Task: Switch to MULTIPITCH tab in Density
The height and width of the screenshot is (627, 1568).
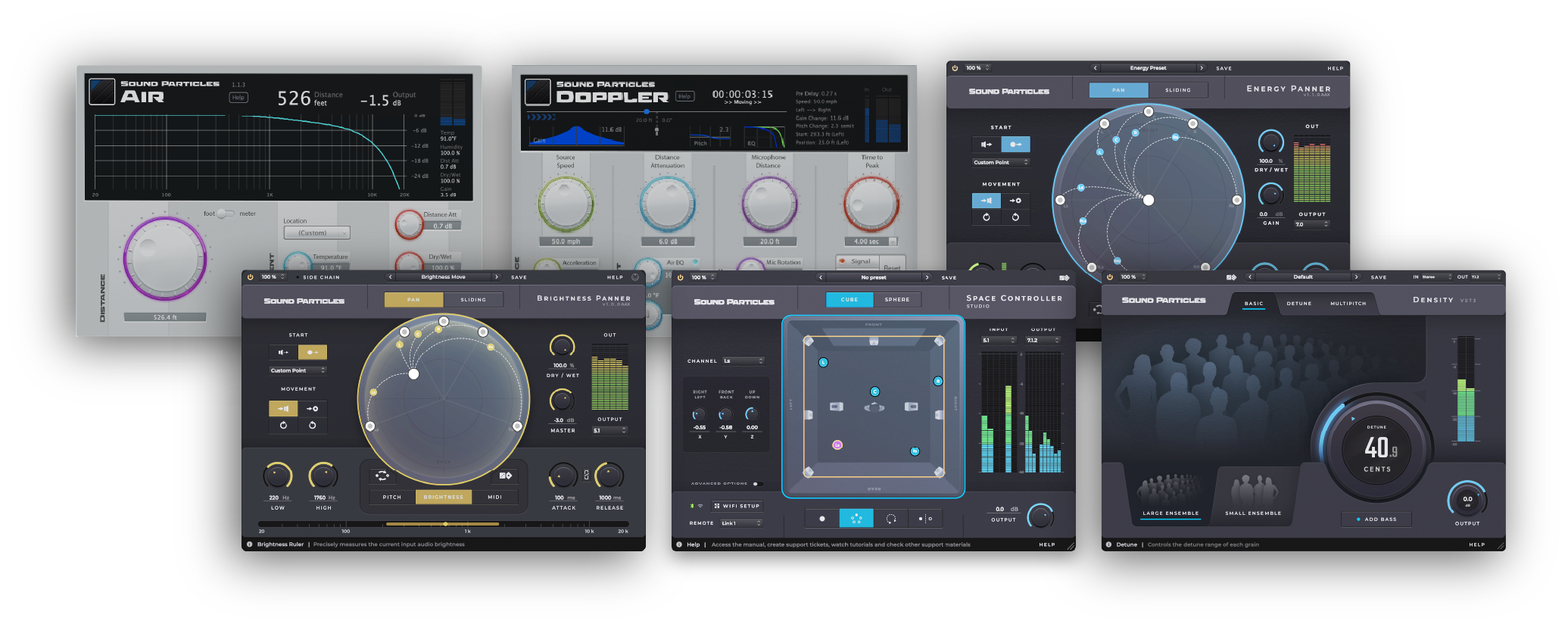Action: pos(1348,304)
